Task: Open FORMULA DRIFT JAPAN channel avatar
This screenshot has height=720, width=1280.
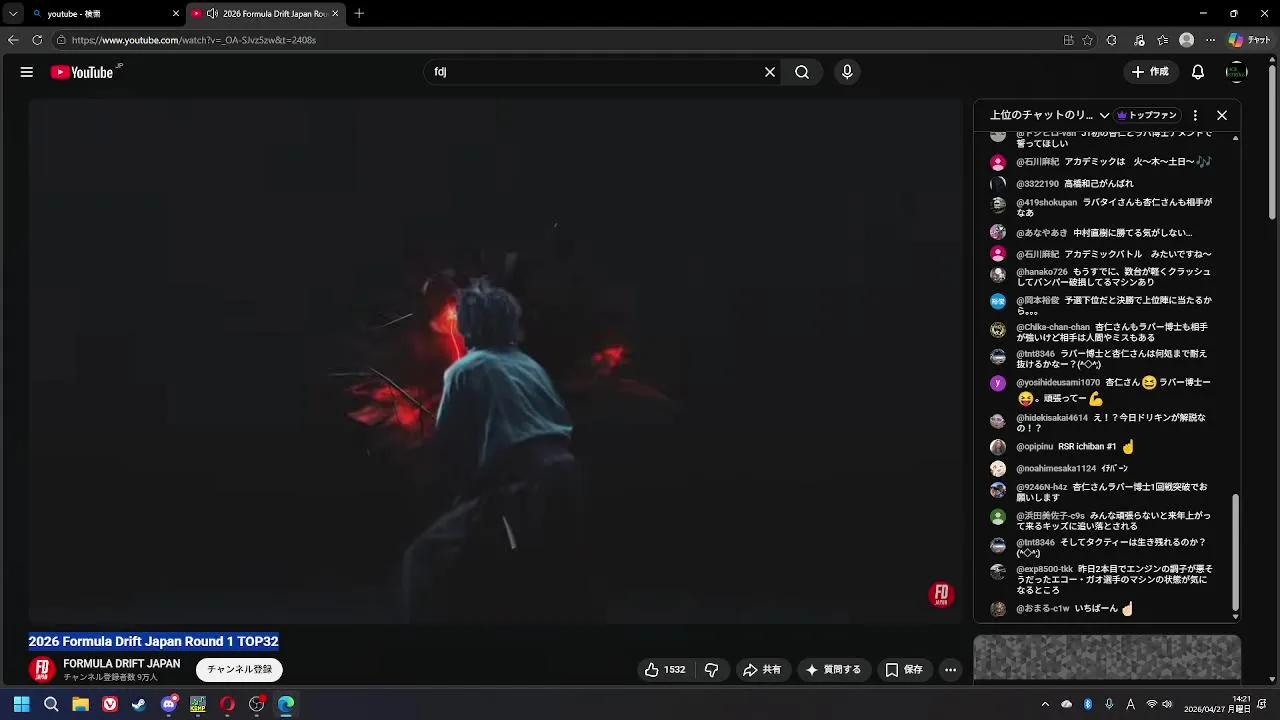Action: pyautogui.click(x=42, y=669)
